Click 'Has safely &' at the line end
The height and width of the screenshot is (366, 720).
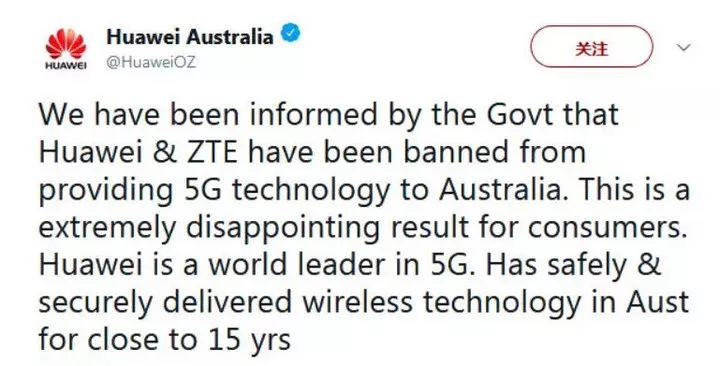click(574, 265)
